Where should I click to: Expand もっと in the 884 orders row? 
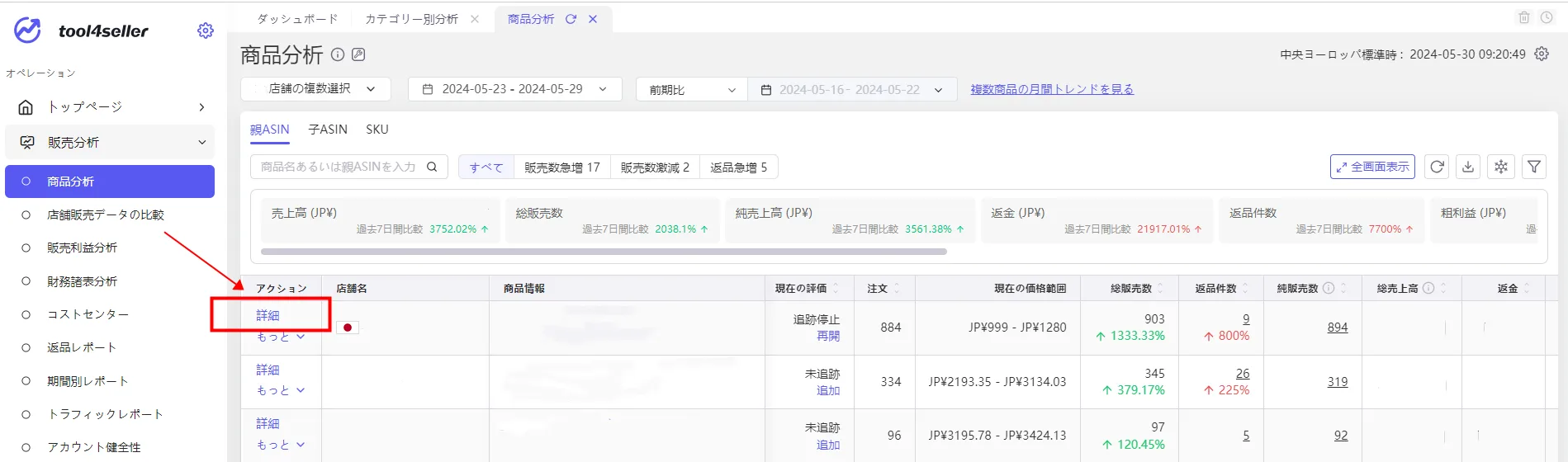280,337
